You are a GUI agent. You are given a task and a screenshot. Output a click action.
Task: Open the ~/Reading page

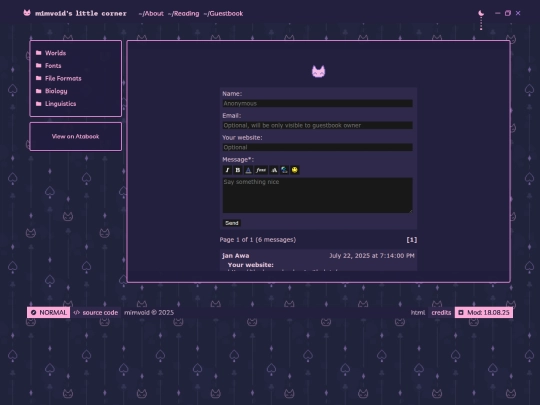coord(184,13)
